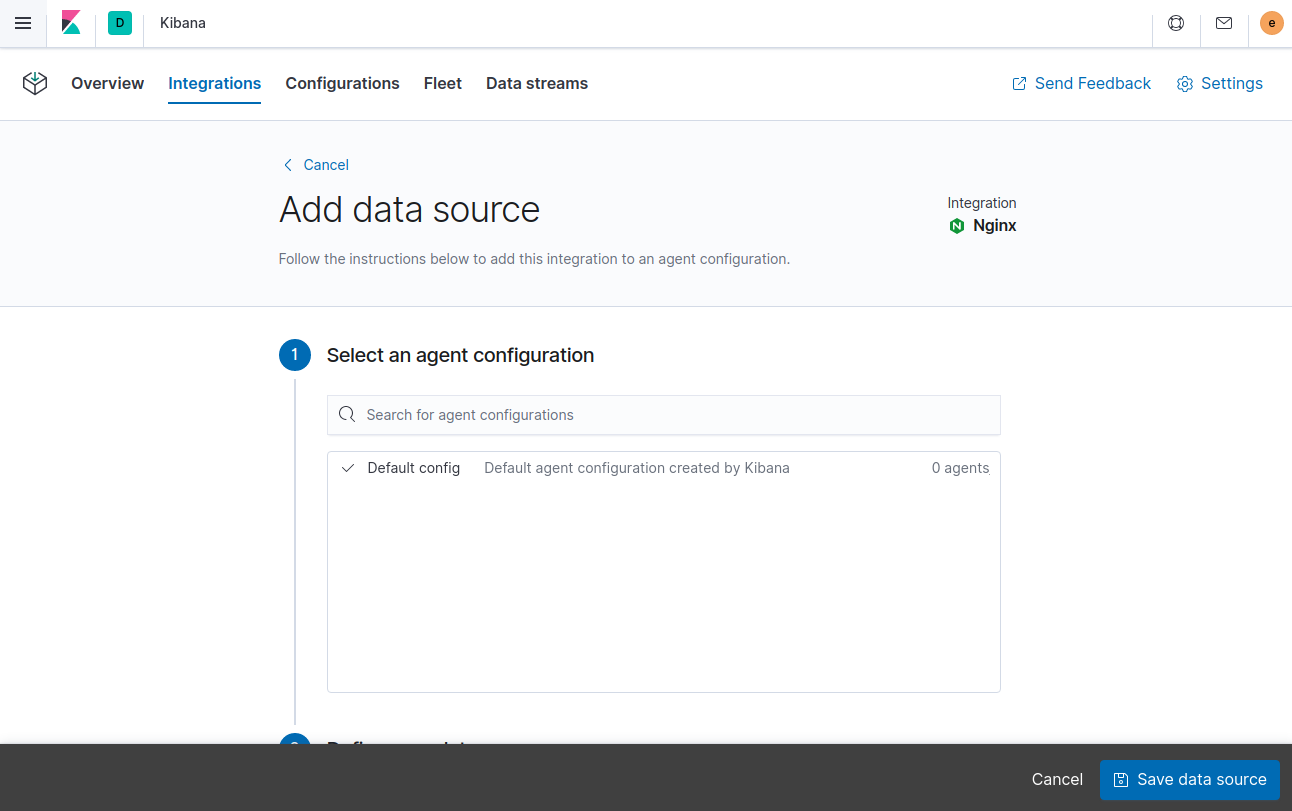Viewport: 1292px width, 811px height.
Task: Click the Nginx integration icon
Action: click(957, 225)
